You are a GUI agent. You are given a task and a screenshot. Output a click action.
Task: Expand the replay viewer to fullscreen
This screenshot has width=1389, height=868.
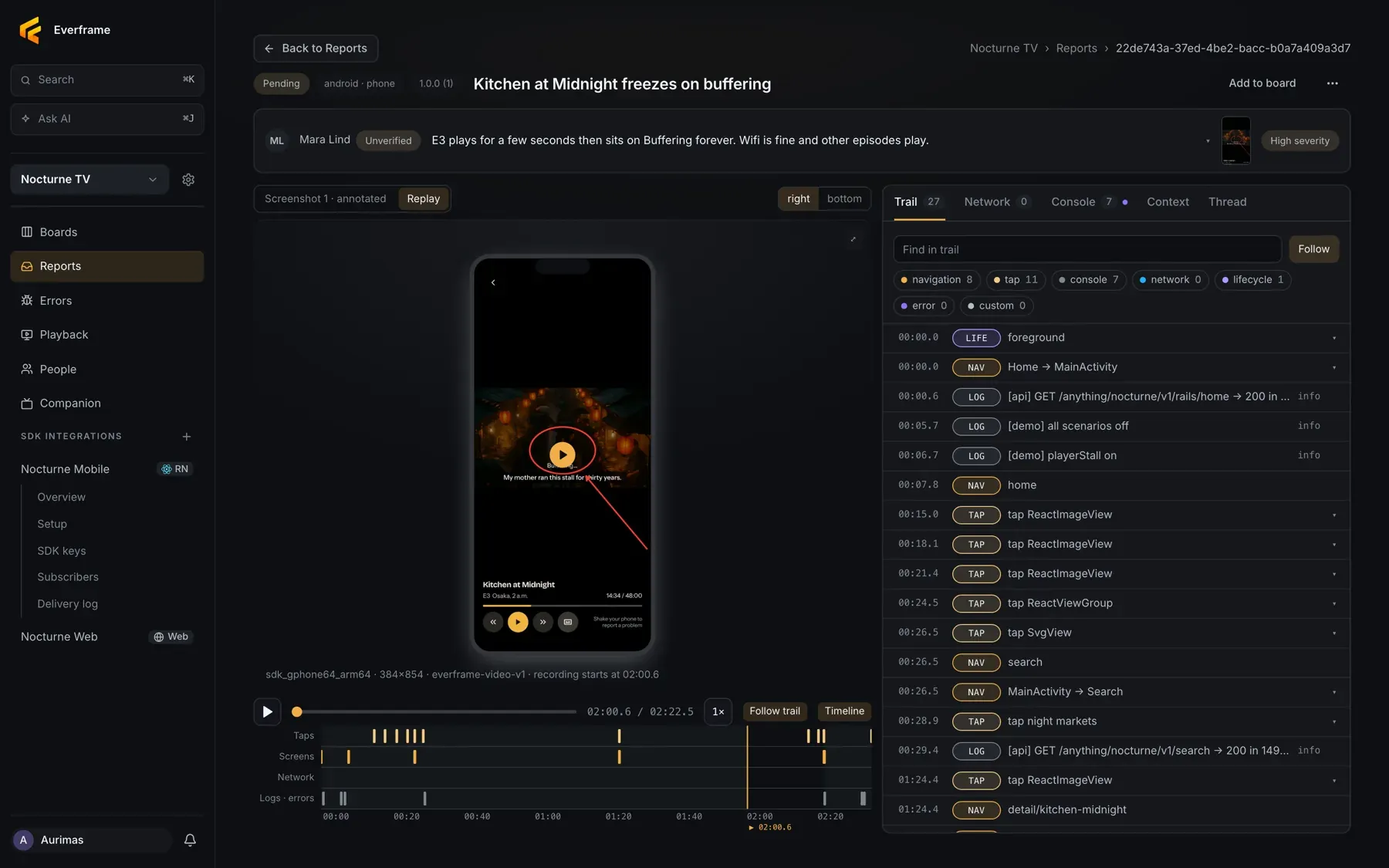tap(853, 239)
